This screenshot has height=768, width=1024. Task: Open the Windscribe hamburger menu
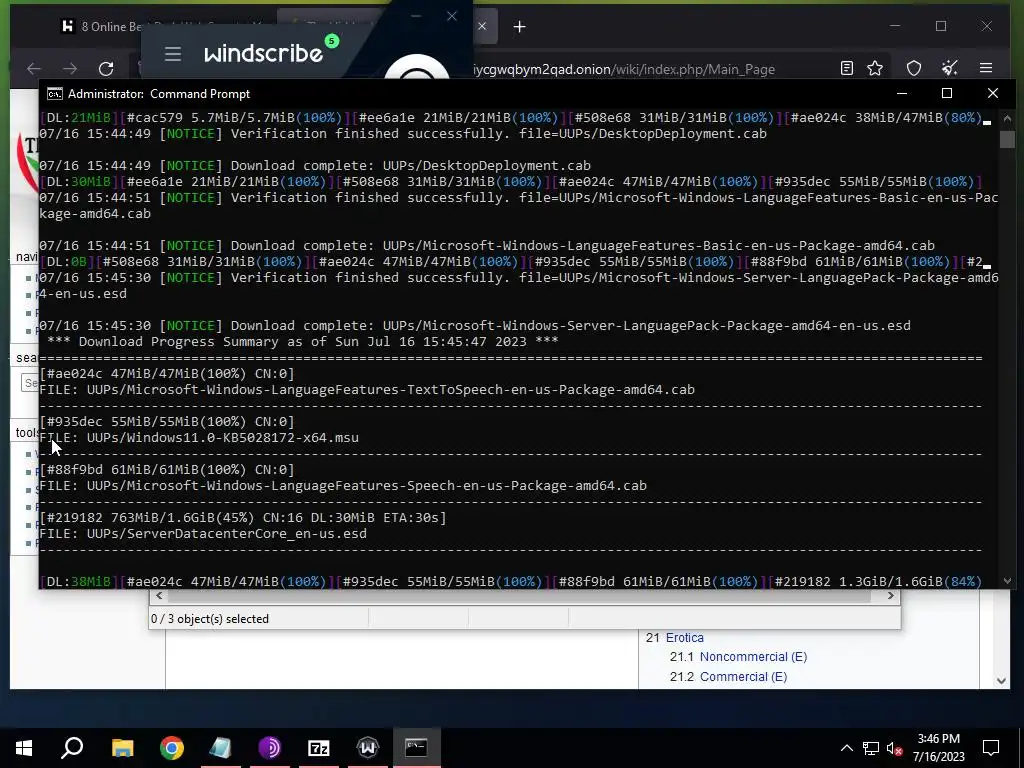(x=173, y=54)
